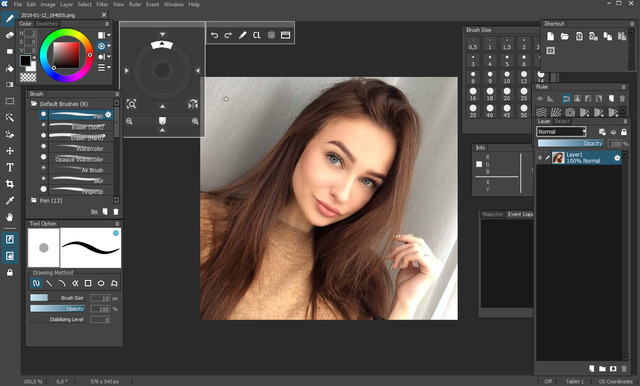Open the Ruler menu
This screenshot has height=386, width=640.
coord(135,4)
